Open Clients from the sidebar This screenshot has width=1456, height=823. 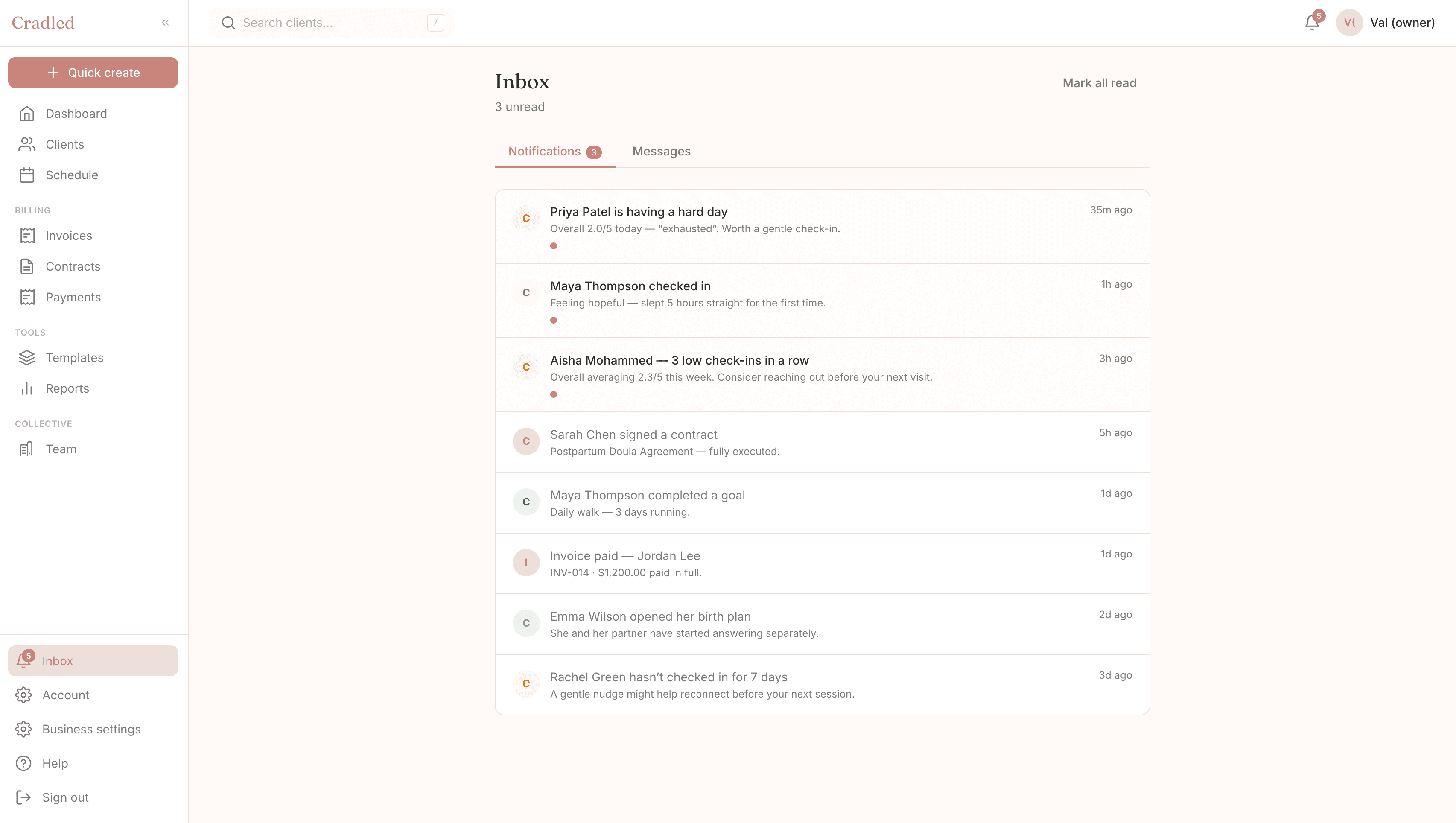[93, 144]
